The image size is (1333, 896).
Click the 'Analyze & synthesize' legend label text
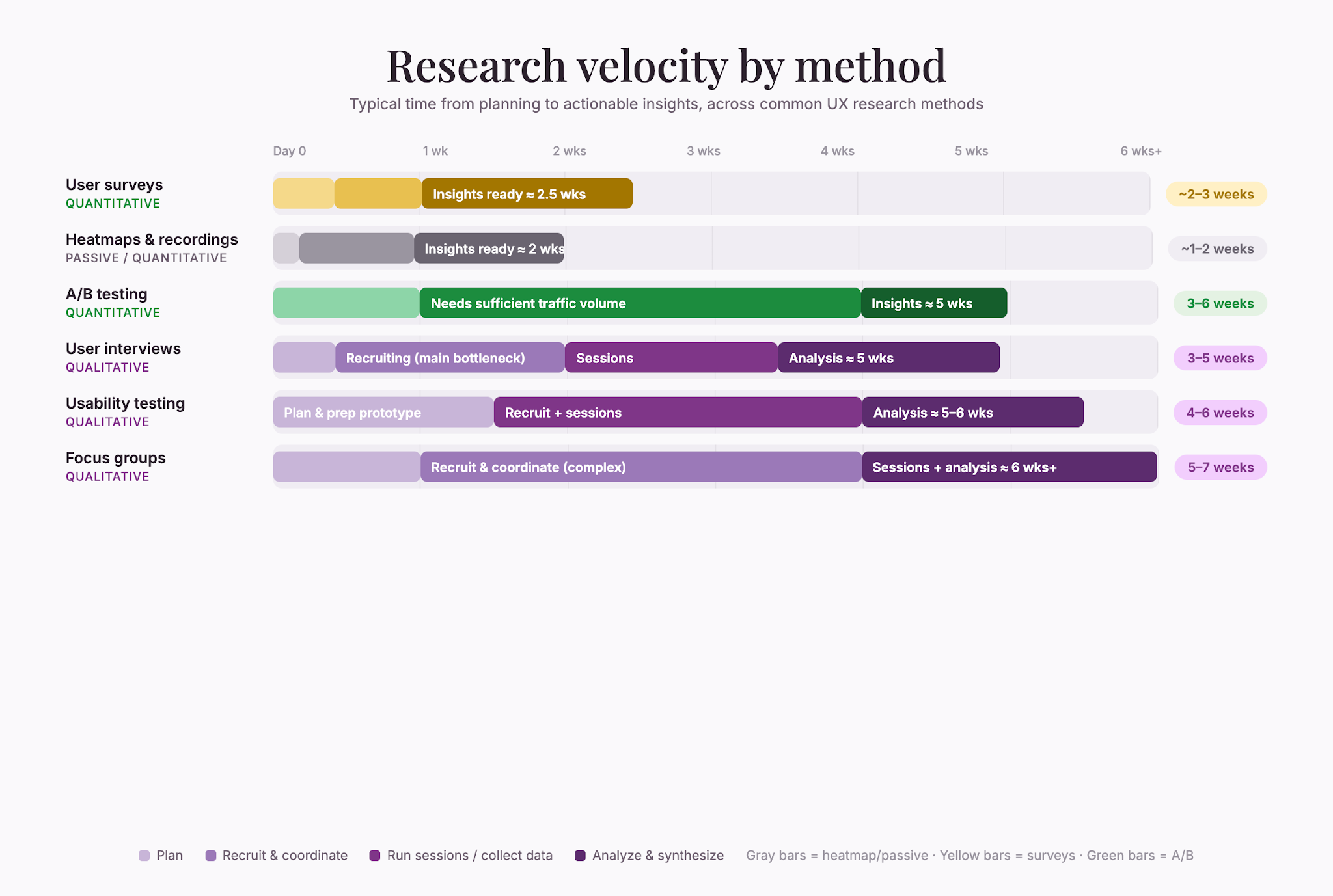(x=658, y=856)
